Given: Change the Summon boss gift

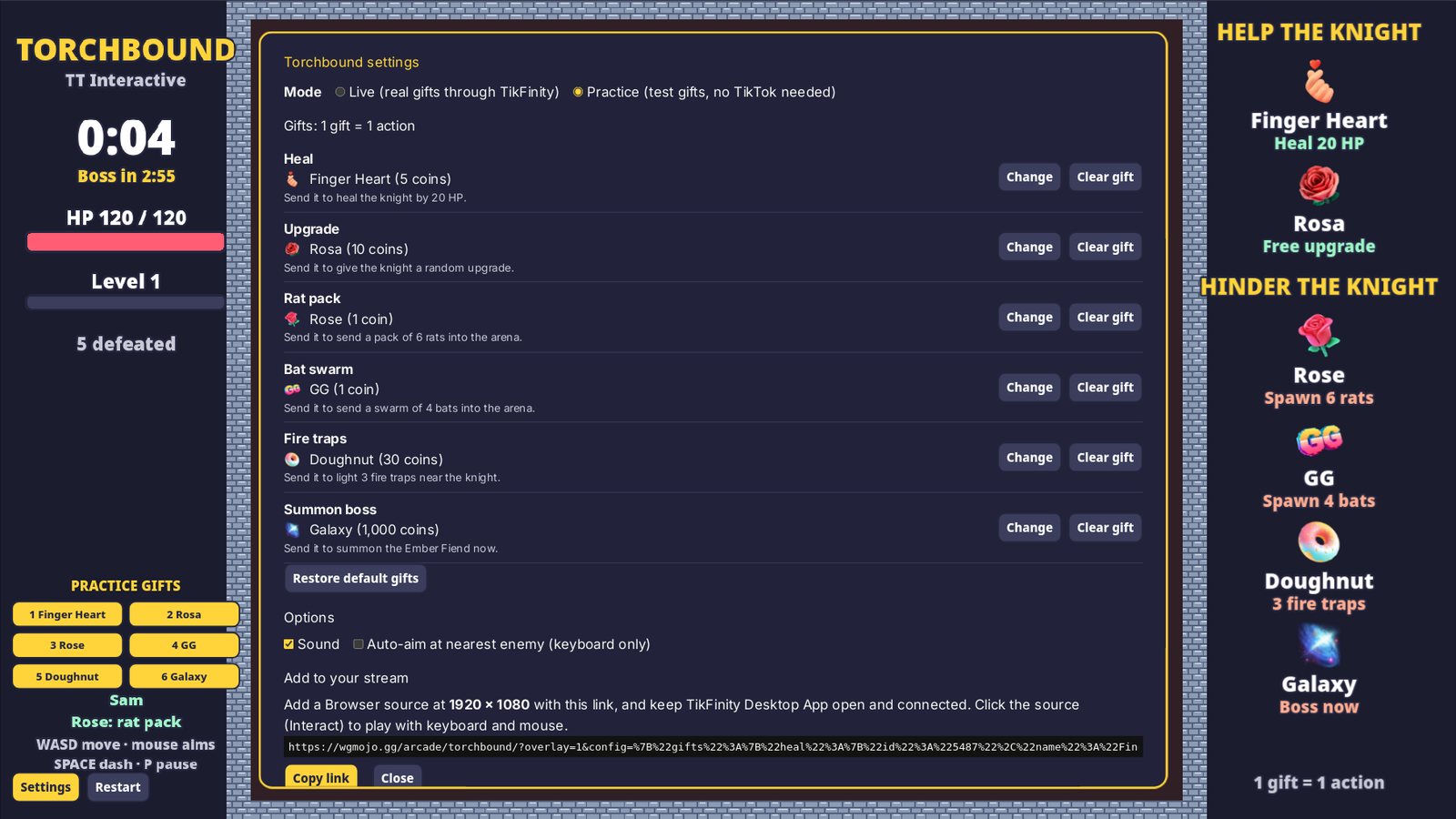Looking at the screenshot, I should coord(1029,528).
